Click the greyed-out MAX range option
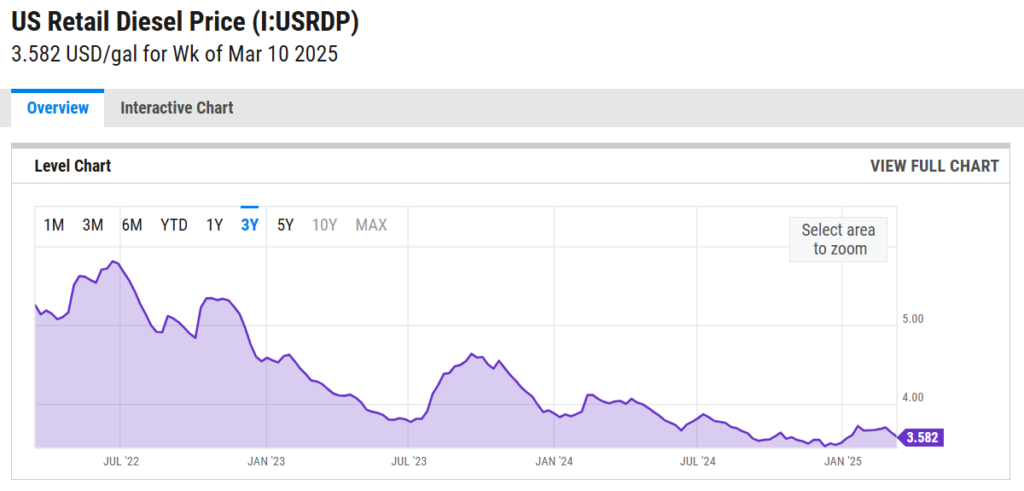The width and height of the screenshot is (1024, 491). pyautogui.click(x=371, y=225)
